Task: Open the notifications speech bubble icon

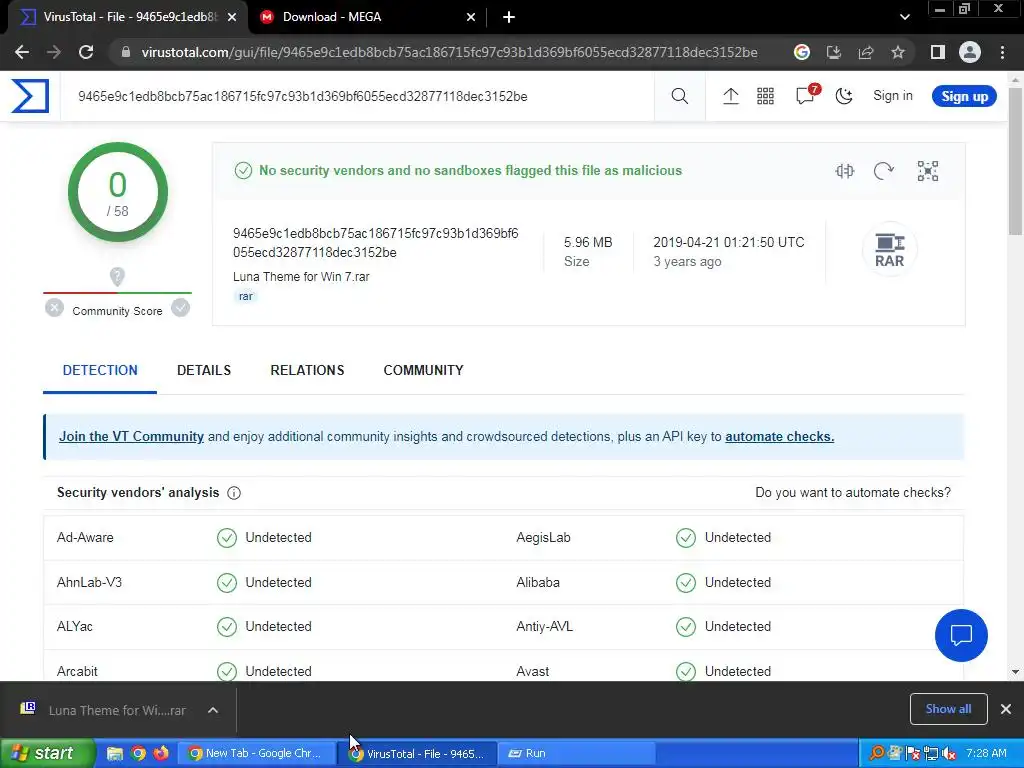Action: click(806, 95)
